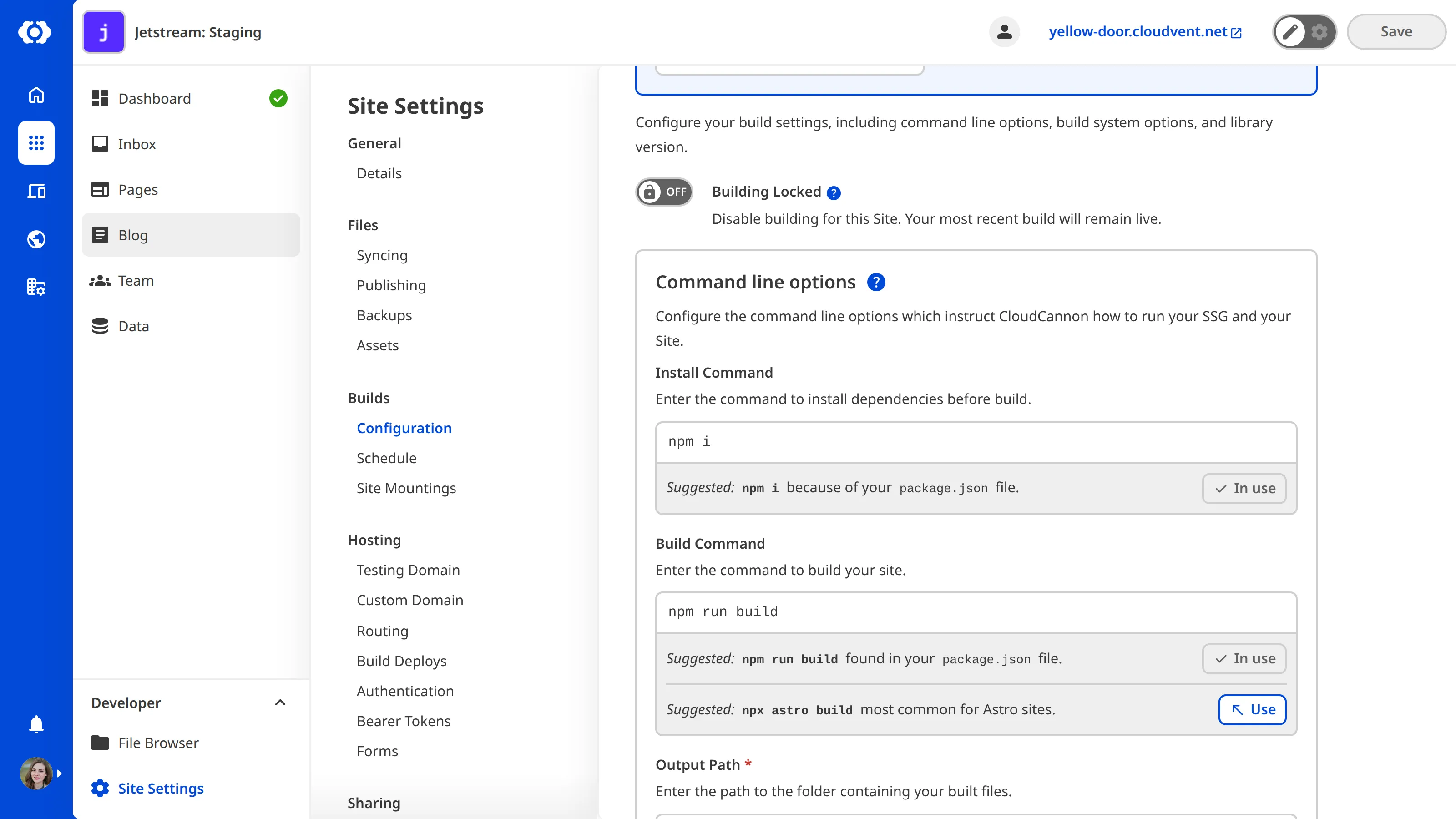Screen dimensions: 1456x819
Task: Open the Home dashboard from the blue sidebar
Action: (35, 95)
